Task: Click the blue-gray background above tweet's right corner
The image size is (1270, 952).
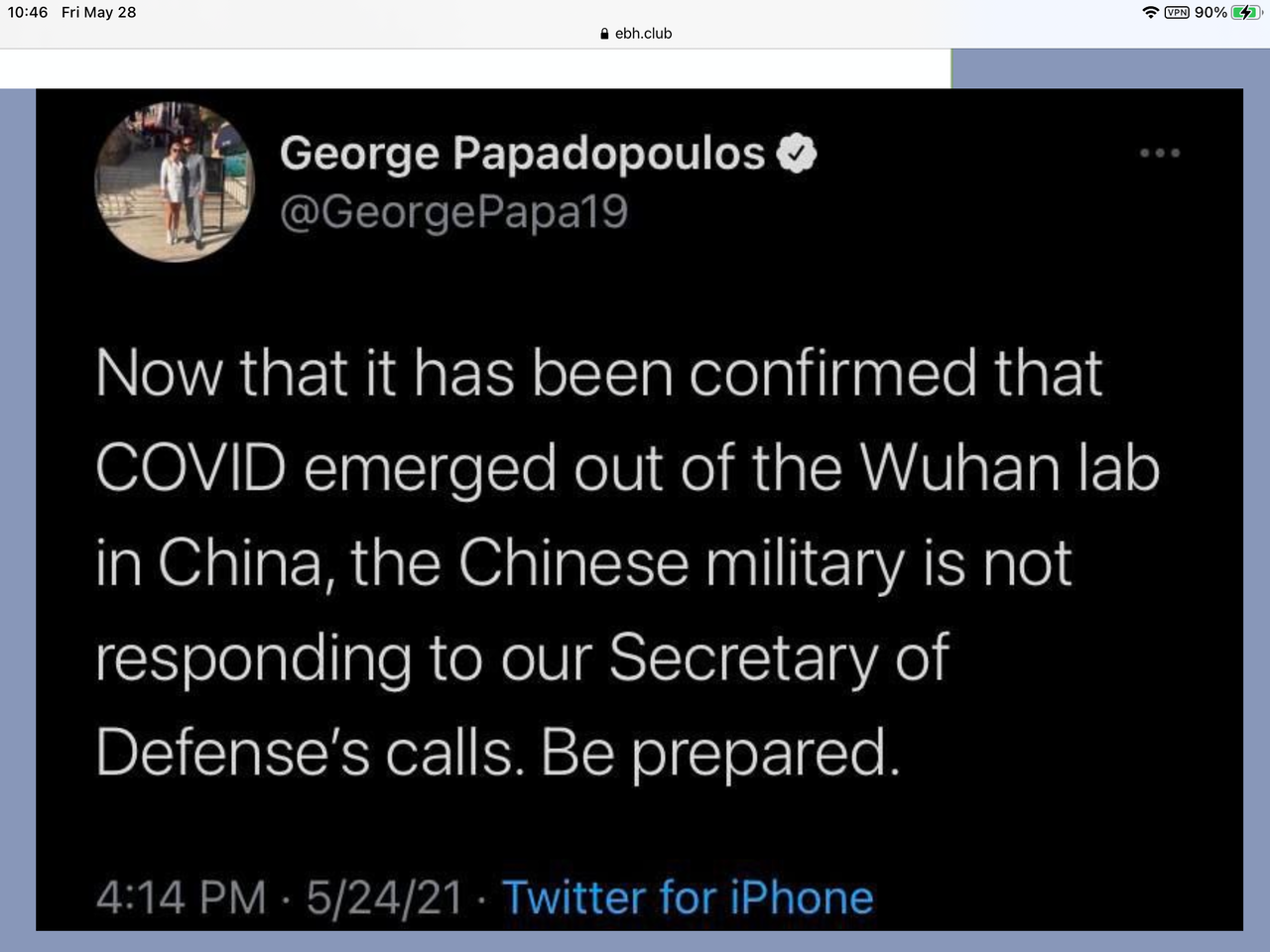Action: tap(1110, 68)
